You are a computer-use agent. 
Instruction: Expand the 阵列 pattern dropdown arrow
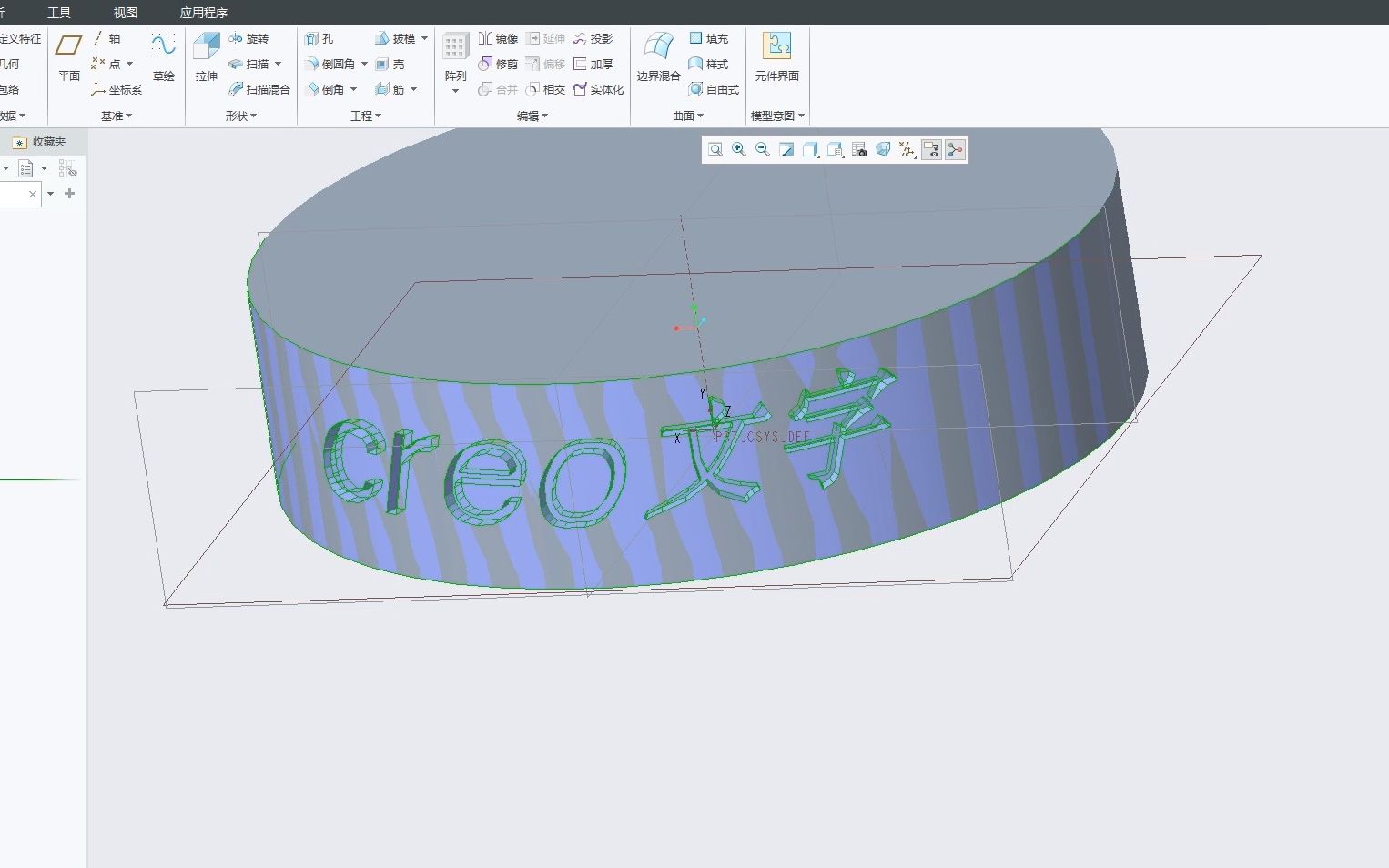coord(455,91)
